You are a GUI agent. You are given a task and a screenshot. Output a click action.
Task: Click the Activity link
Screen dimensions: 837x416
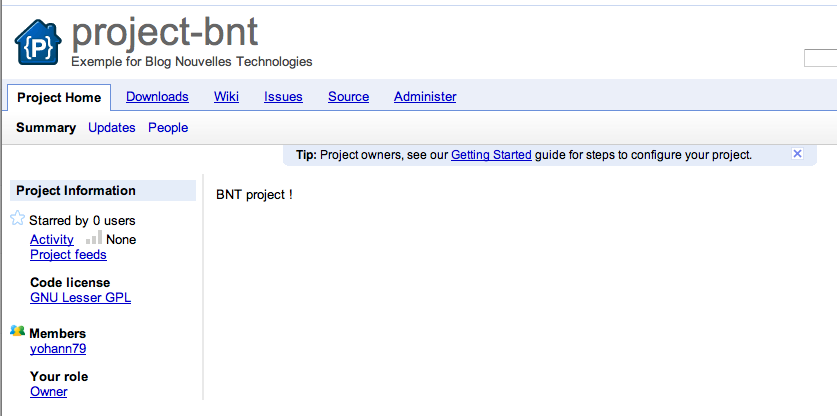52,240
